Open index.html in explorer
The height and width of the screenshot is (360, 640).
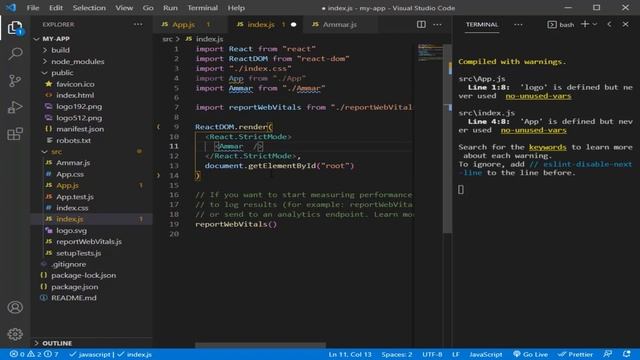tap(75, 95)
